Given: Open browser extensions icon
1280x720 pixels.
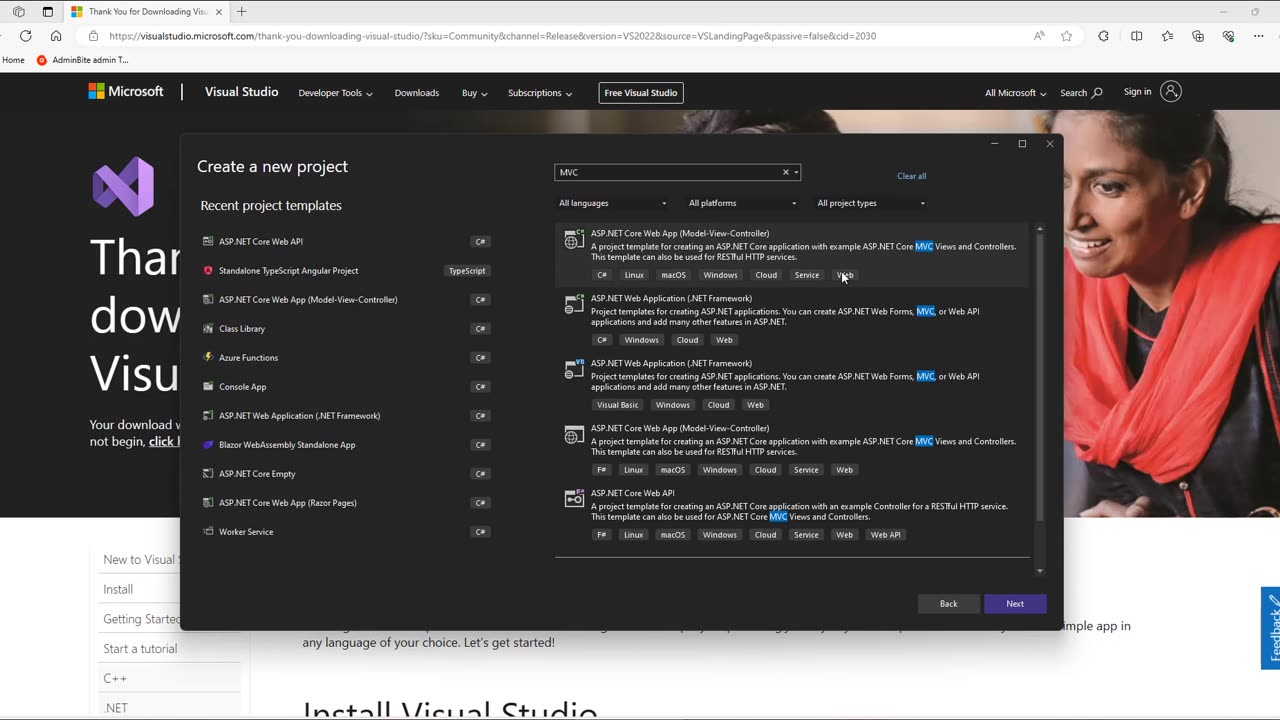Looking at the screenshot, I should click(1103, 36).
